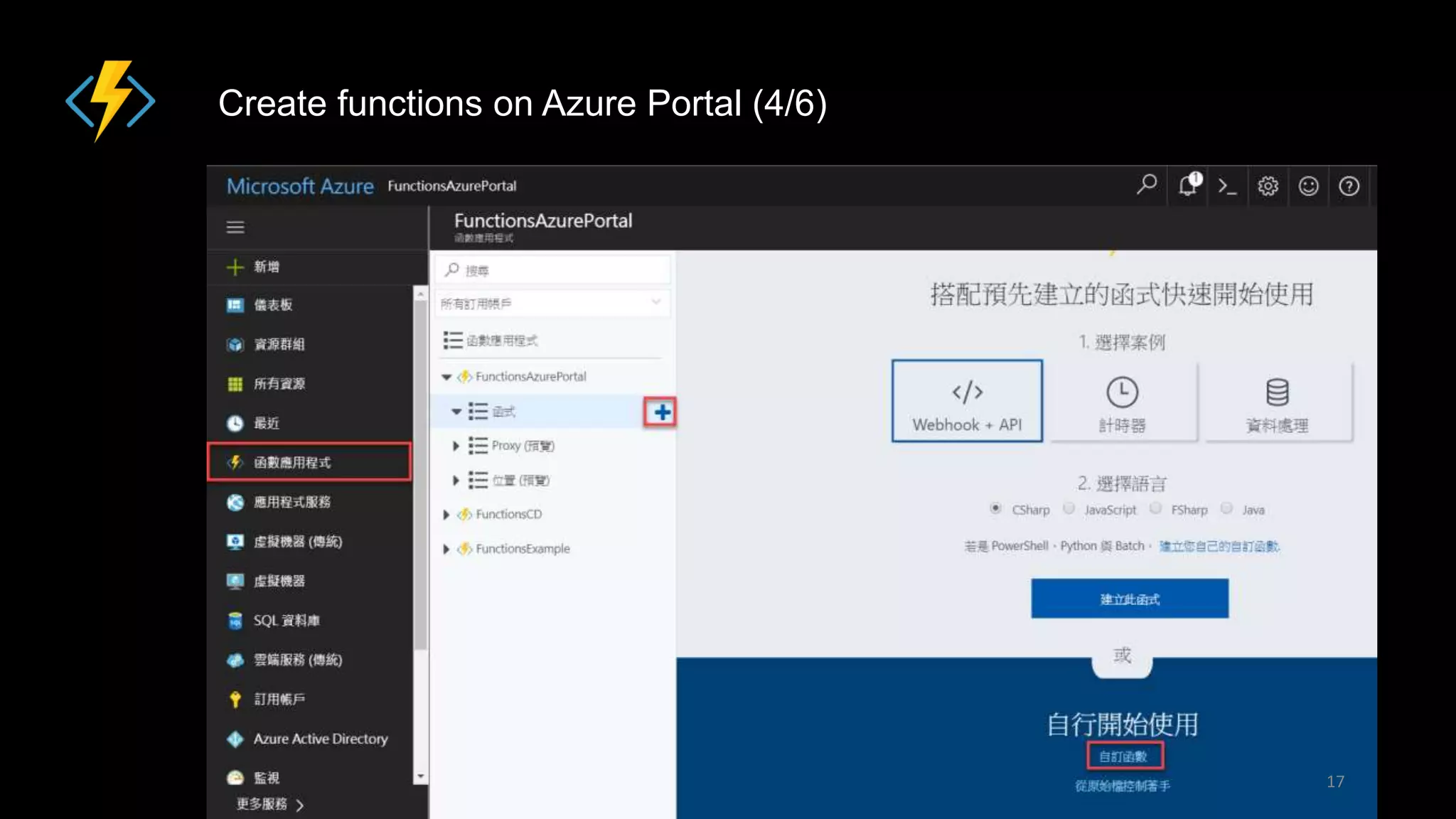The image size is (1456, 819).
Task: Click the 函數應用程式 list heading
Action: tap(502, 341)
